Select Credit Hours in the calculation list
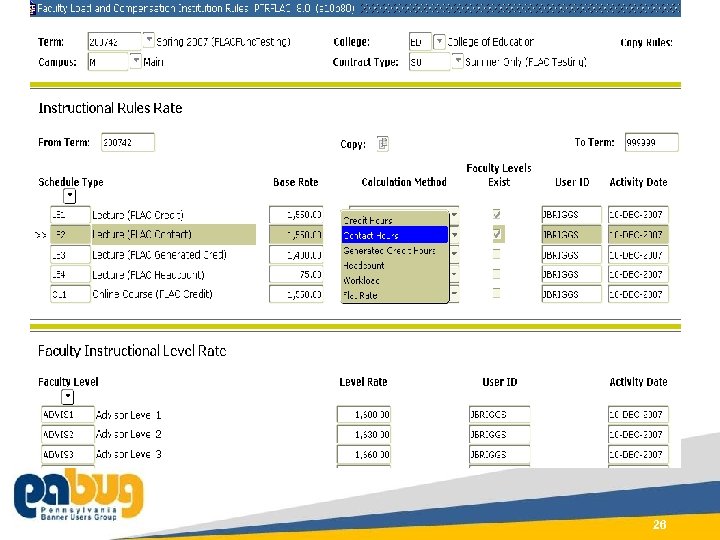The height and width of the screenshot is (540, 720). (395, 220)
